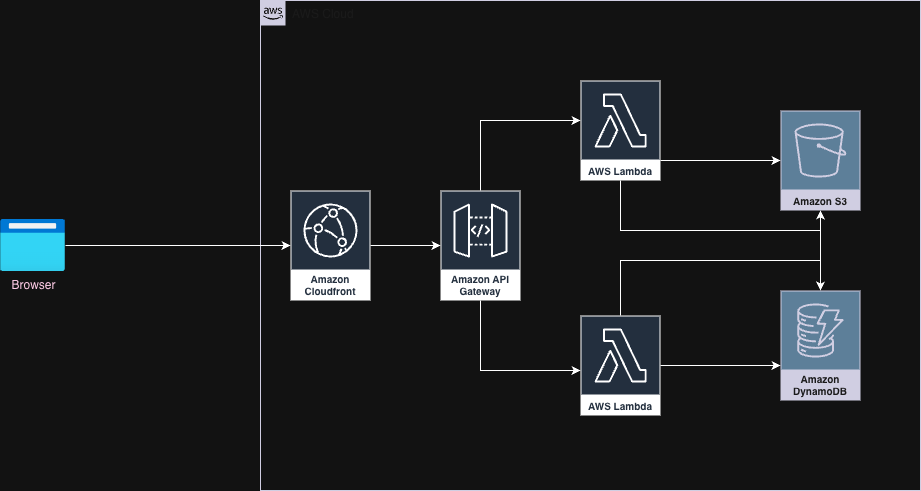Click the blue Browser window icon
This screenshot has width=921, height=491.
(33, 245)
